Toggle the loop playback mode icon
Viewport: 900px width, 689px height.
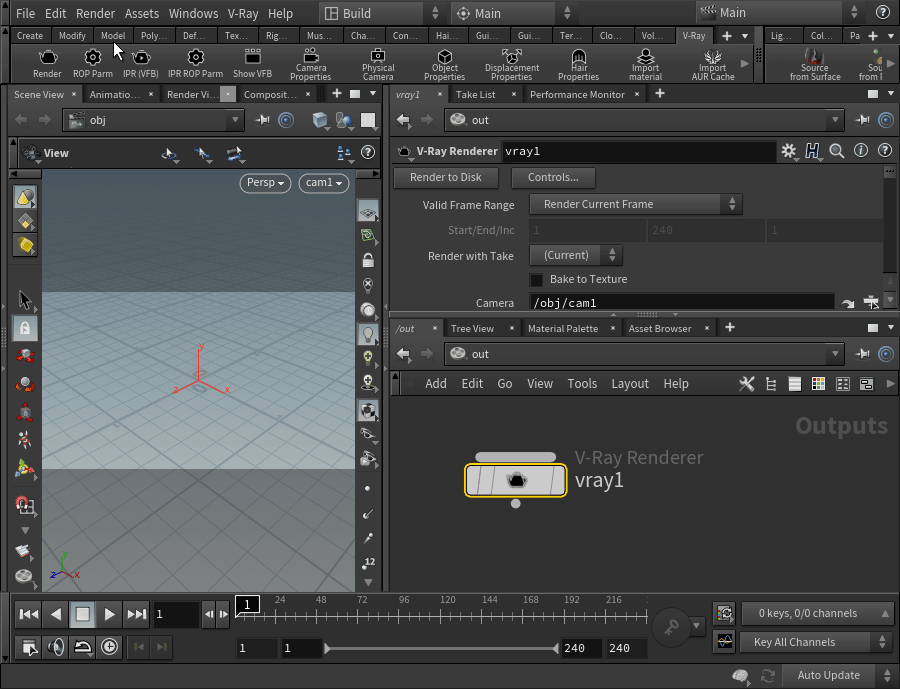83,647
